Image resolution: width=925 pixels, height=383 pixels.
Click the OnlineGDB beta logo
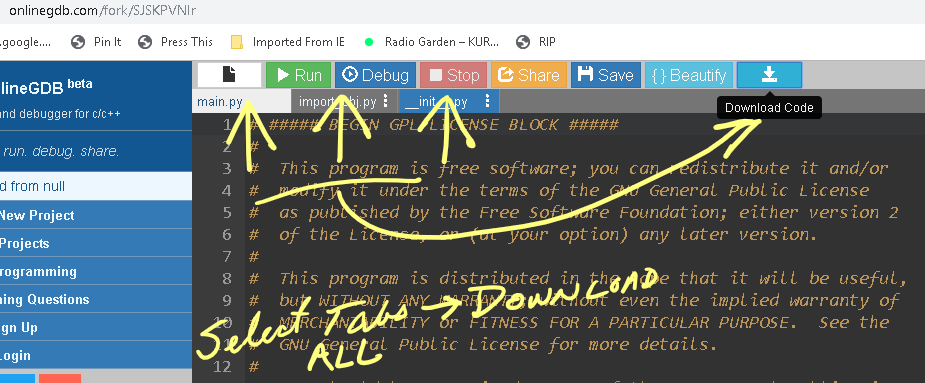pos(46,86)
